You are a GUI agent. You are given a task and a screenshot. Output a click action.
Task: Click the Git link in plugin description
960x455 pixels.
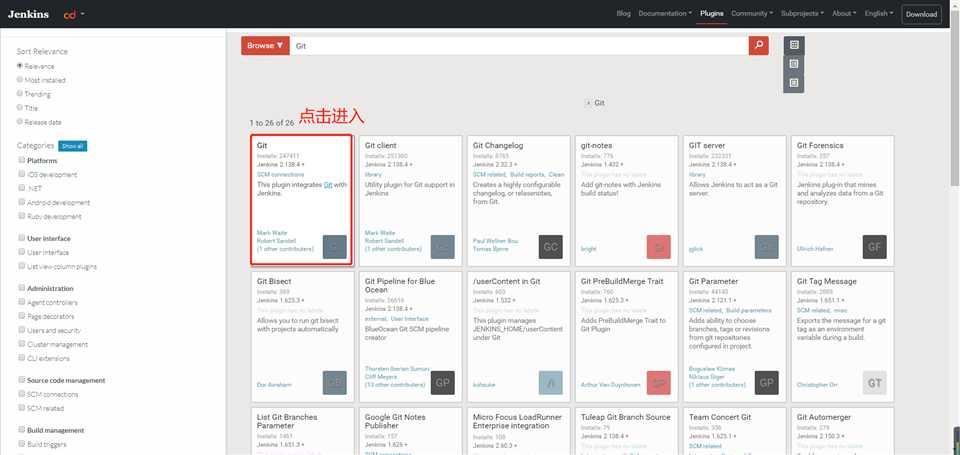(x=328, y=185)
